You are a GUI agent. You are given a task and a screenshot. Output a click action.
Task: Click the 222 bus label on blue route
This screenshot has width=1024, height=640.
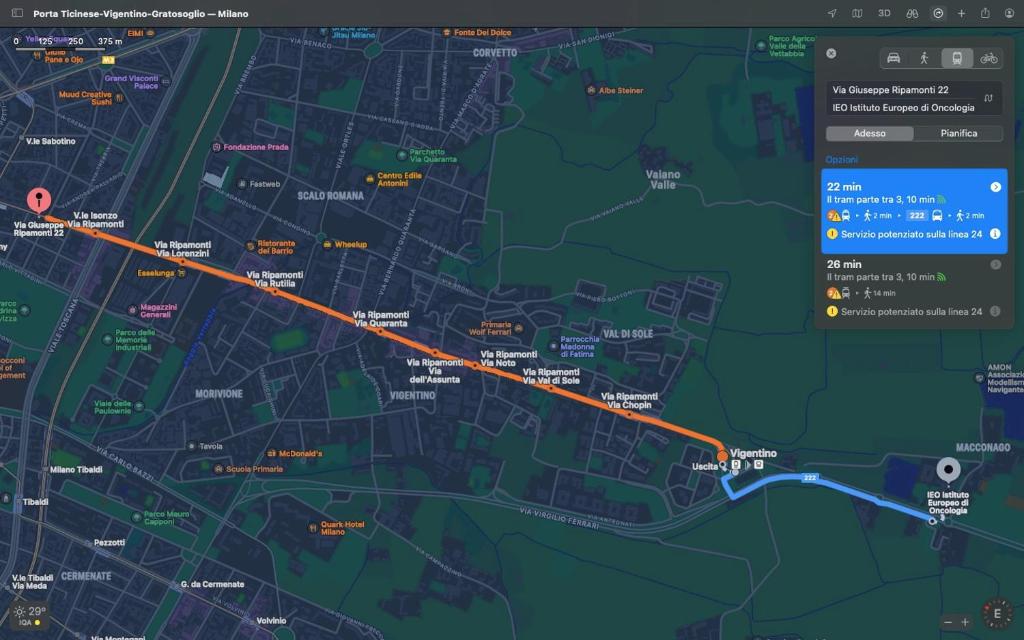(810, 478)
